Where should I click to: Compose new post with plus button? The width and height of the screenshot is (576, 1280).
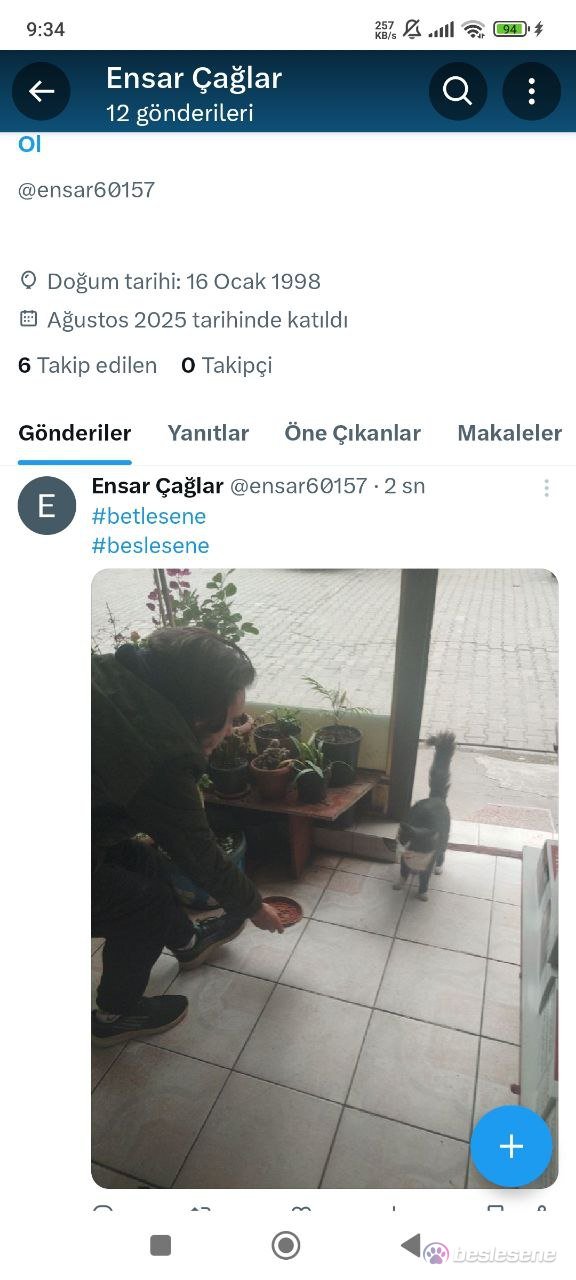(x=511, y=1146)
